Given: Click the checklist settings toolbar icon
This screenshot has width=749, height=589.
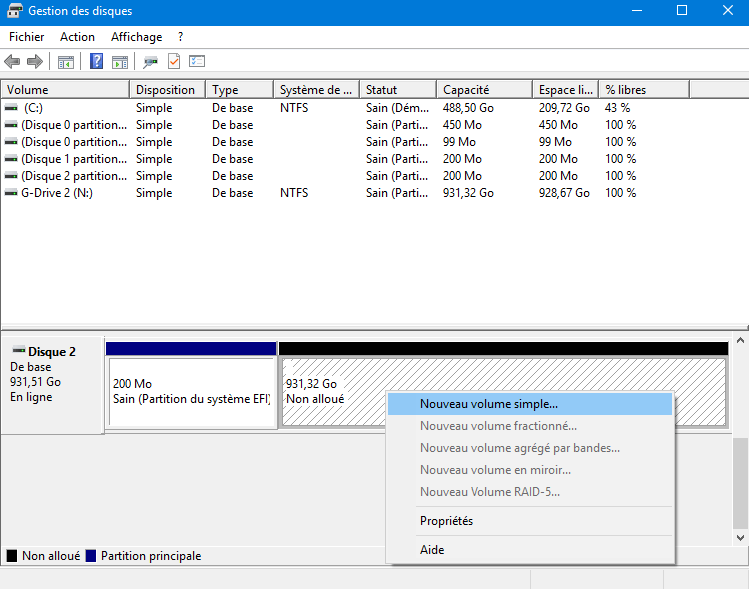Looking at the screenshot, I should [197, 62].
